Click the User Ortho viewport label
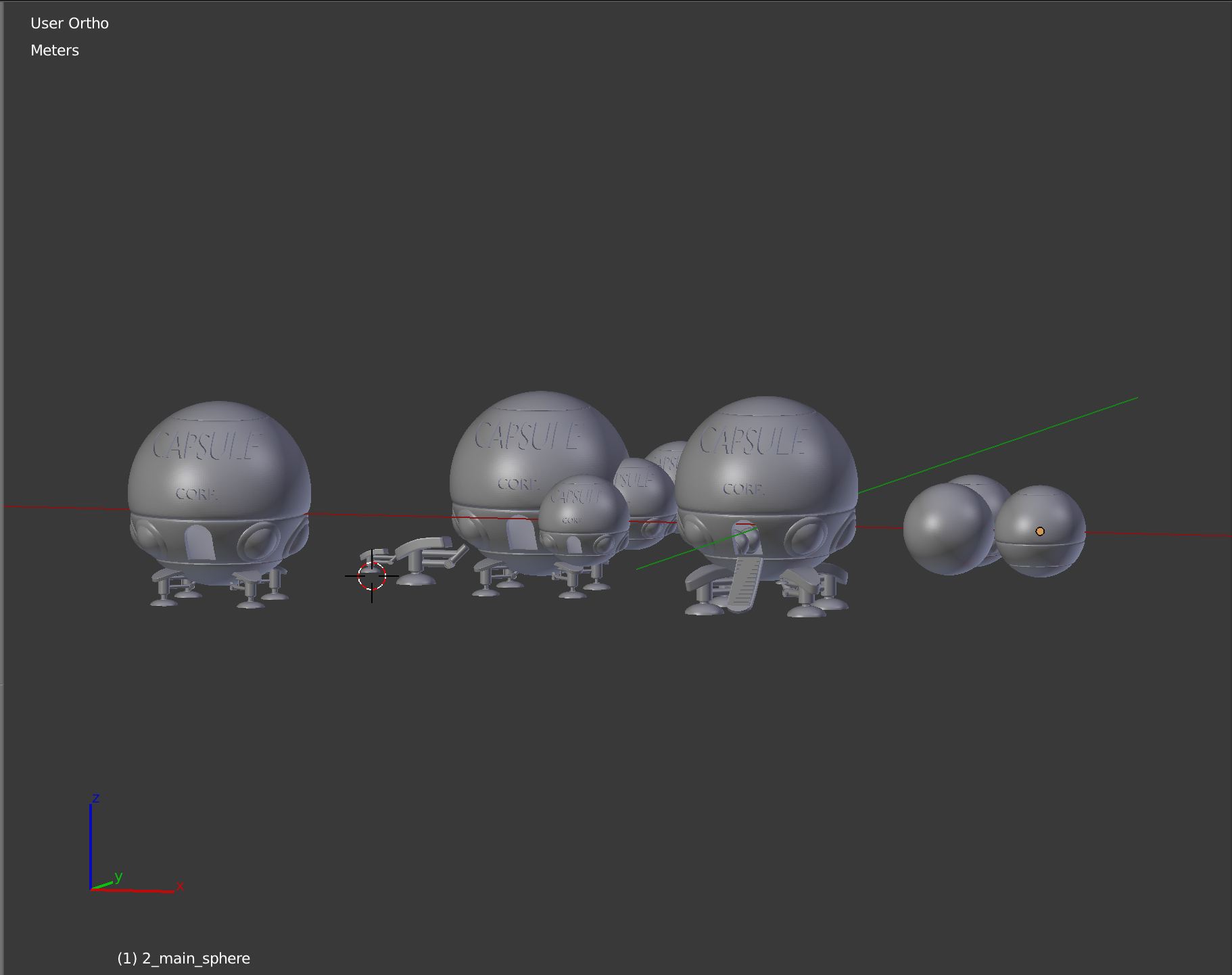1232x975 pixels. point(69,23)
